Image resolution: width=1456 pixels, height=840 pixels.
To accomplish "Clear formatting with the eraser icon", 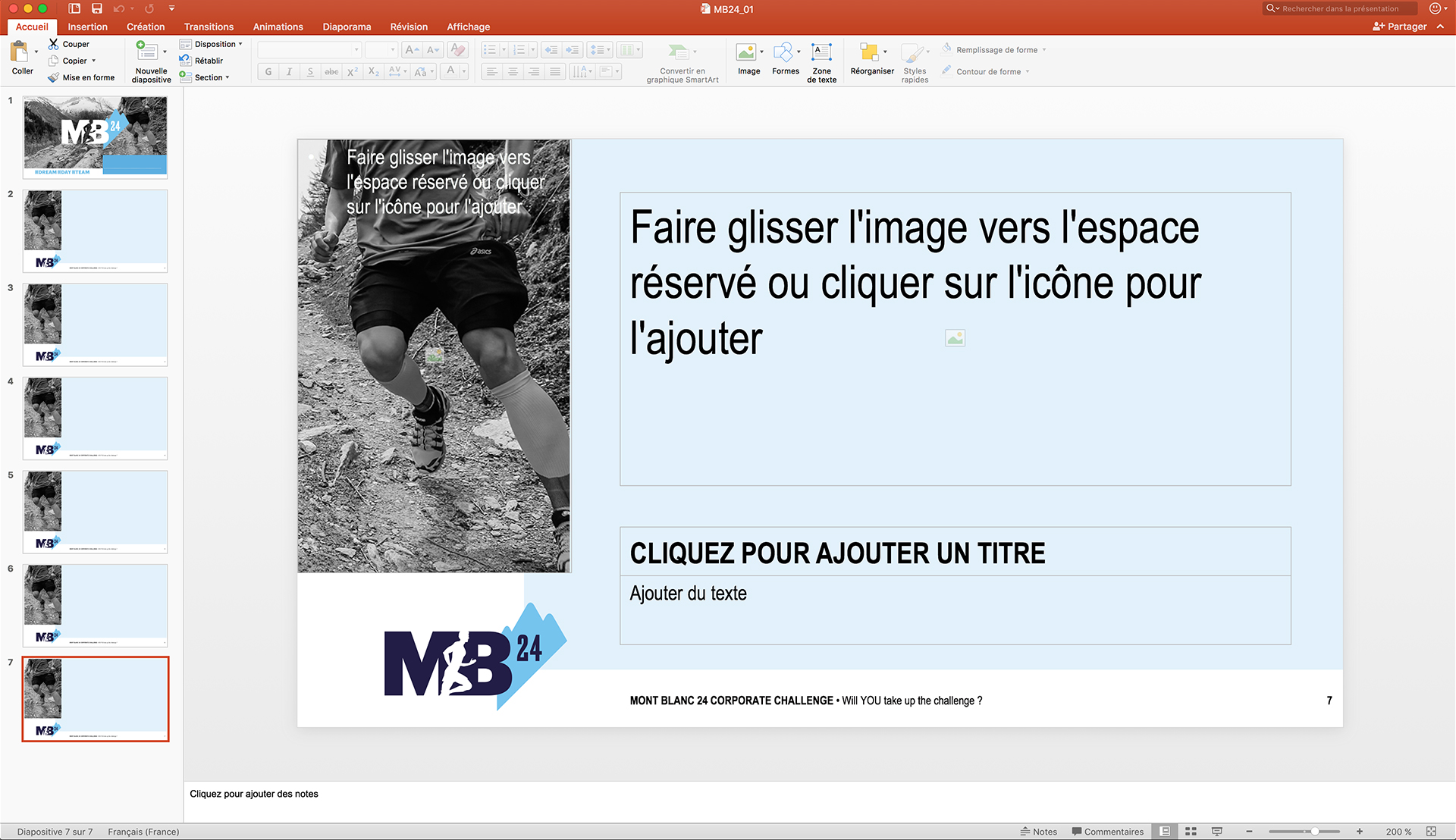I will (457, 50).
